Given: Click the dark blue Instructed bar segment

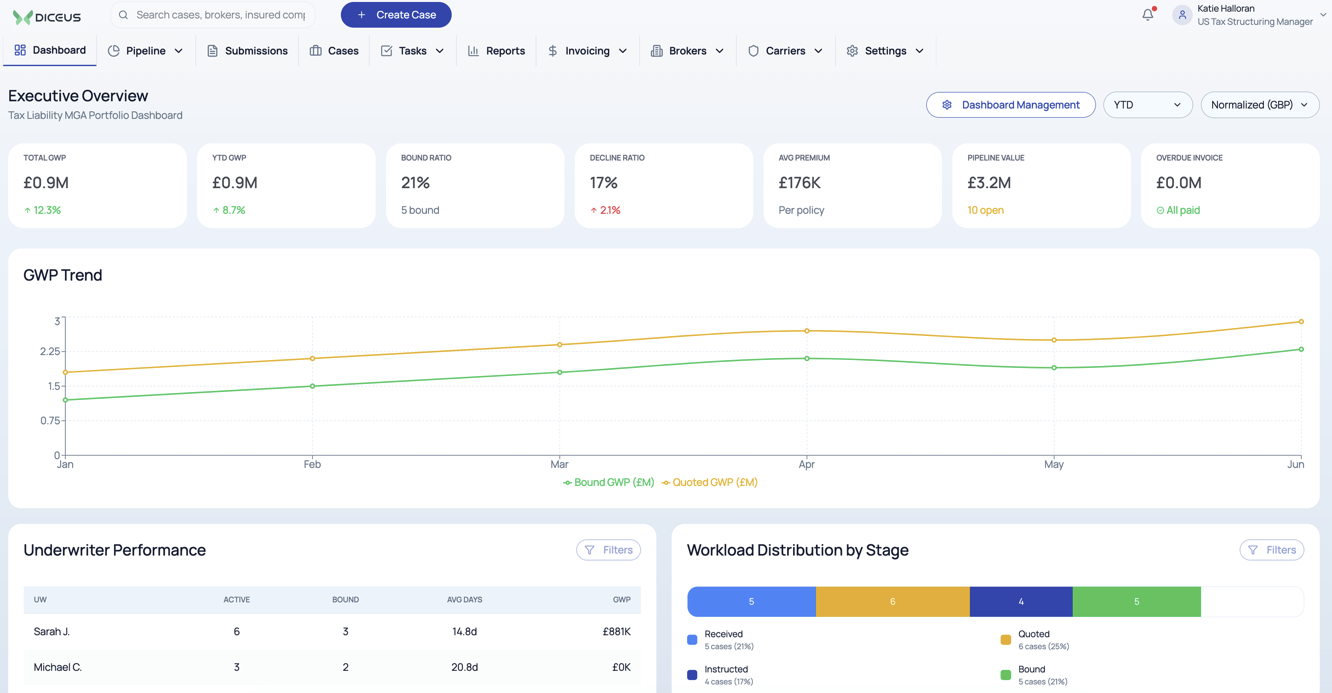Looking at the screenshot, I should pyautogui.click(x=1021, y=601).
